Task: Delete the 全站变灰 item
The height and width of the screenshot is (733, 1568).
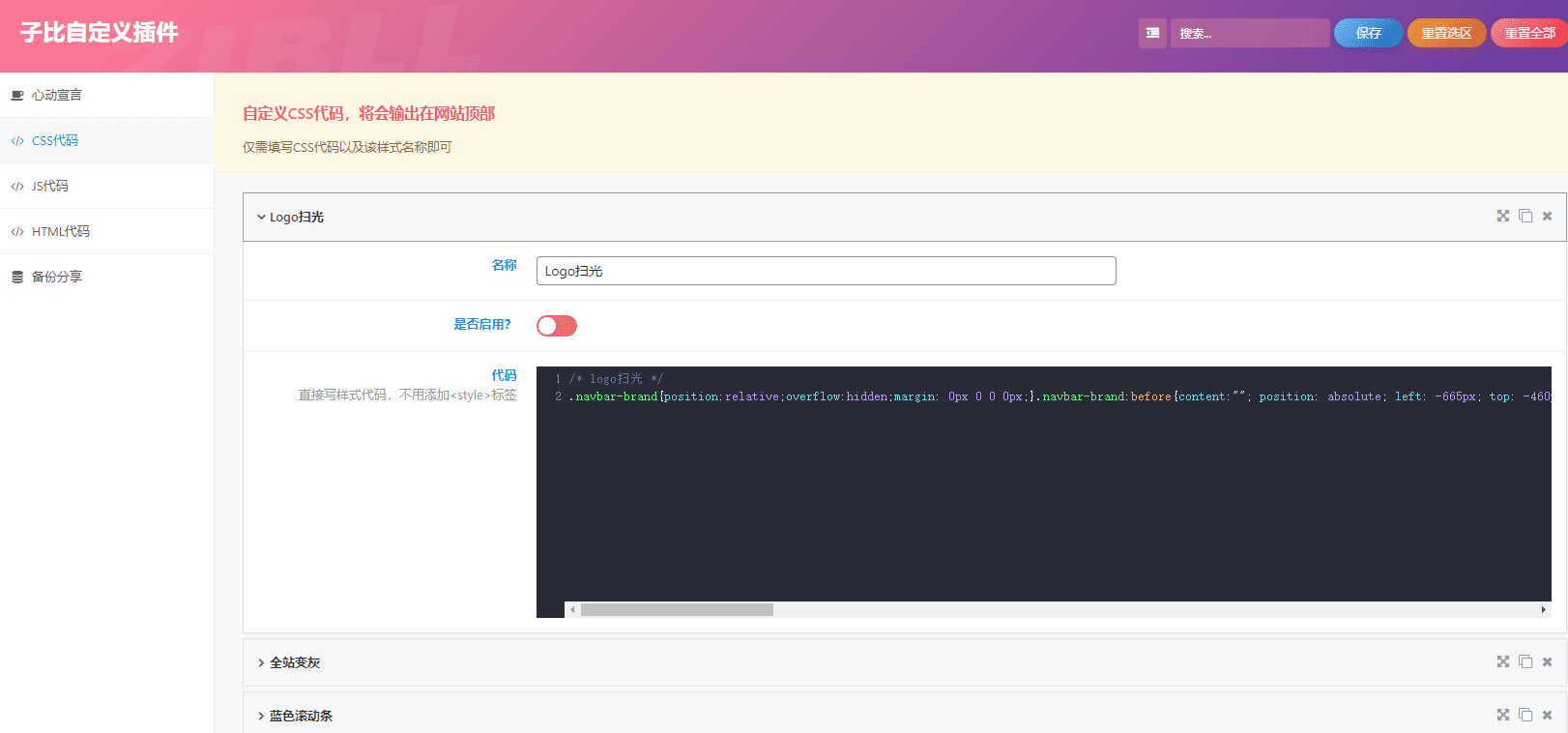Action: click(x=1547, y=661)
